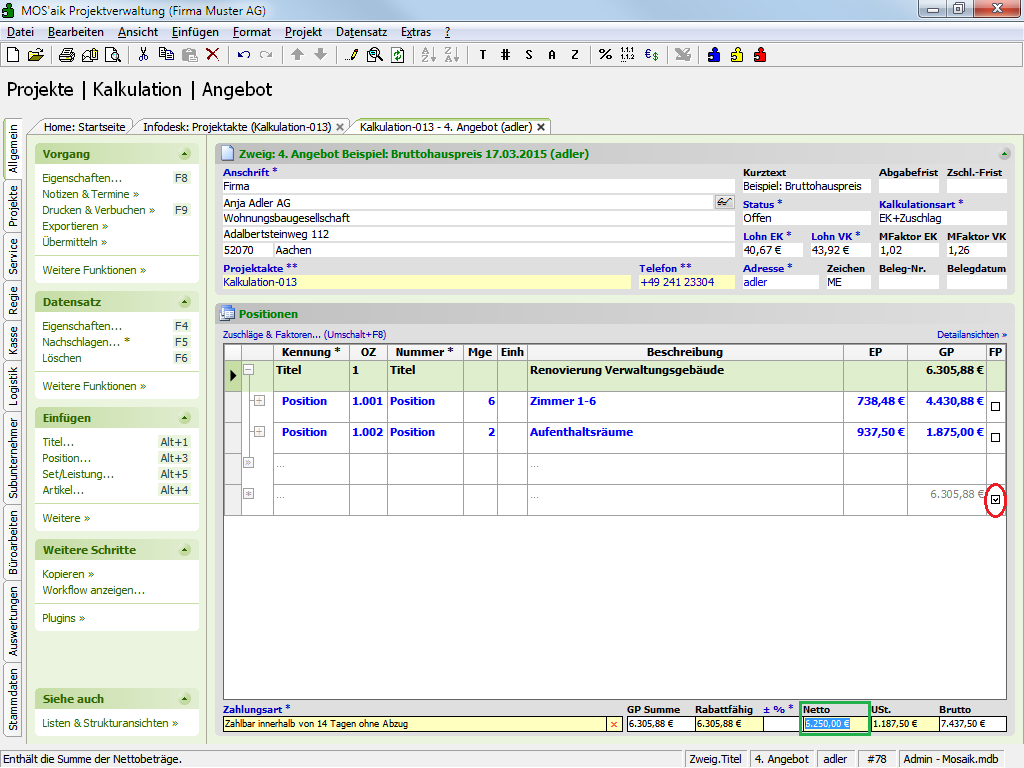This screenshot has height=768, width=1024.
Task: Clear Zahlungsart with the small x button
Action: (613, 724)
